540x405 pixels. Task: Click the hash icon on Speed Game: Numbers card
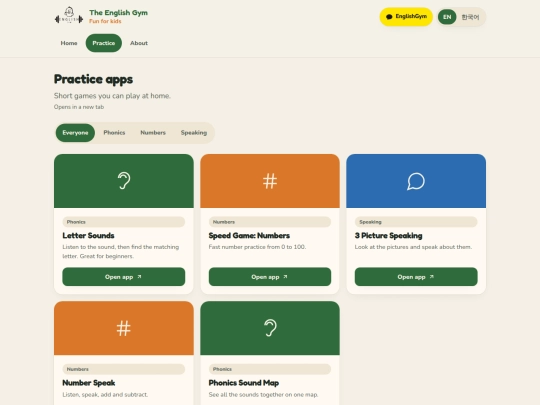(x=270, y=181)
